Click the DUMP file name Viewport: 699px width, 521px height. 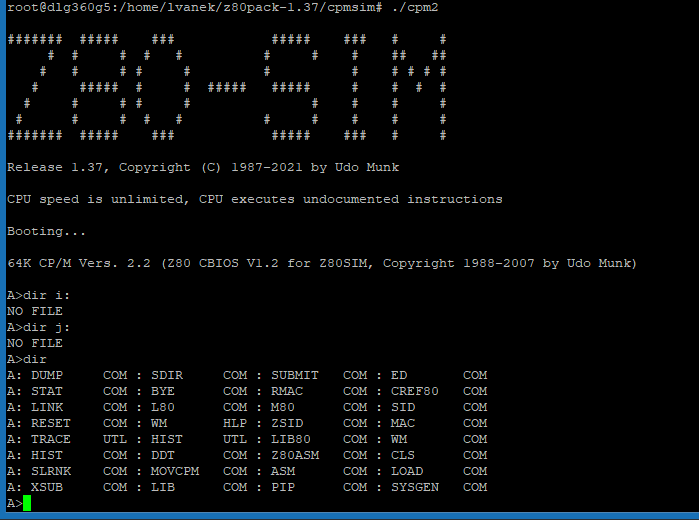click(47, 375)
